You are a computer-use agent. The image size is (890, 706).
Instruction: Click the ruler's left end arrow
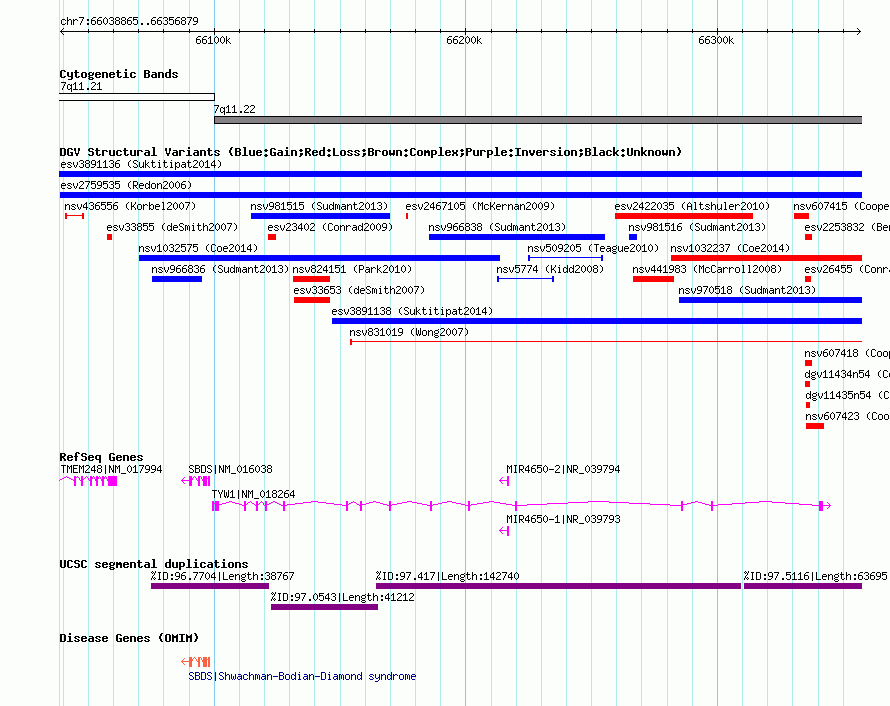pyautogui.click(x=62, y=31)
